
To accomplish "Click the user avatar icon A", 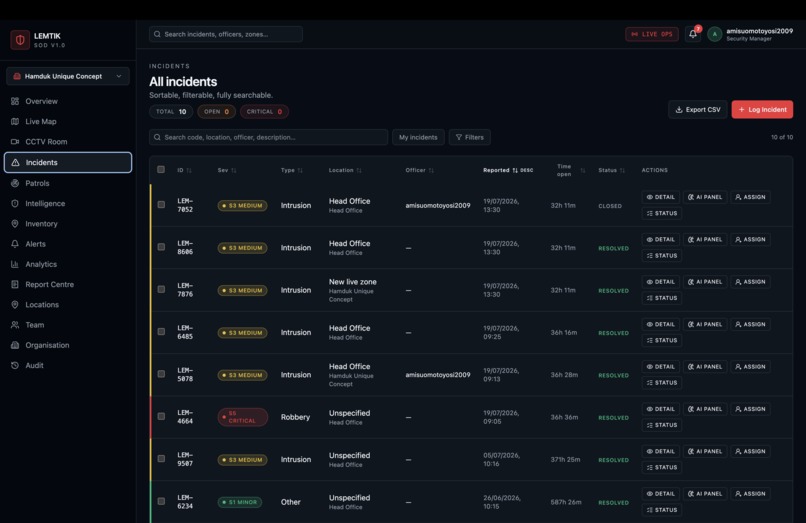I will point(714,34).
